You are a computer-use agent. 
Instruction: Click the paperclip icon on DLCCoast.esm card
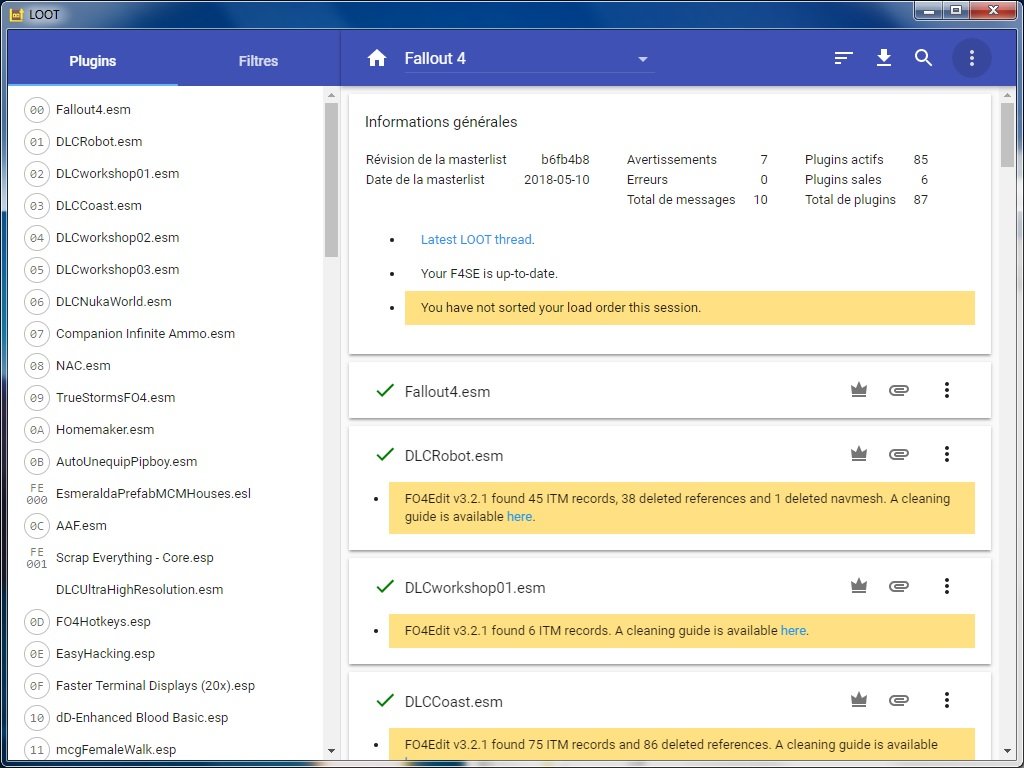coord(899,701)
